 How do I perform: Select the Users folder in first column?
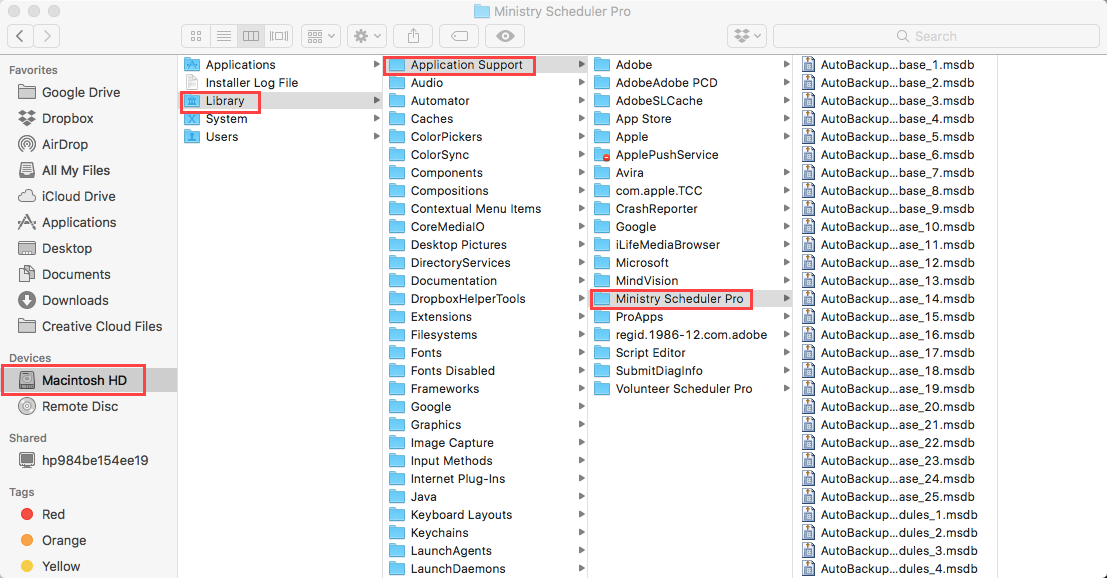[221, 137]
